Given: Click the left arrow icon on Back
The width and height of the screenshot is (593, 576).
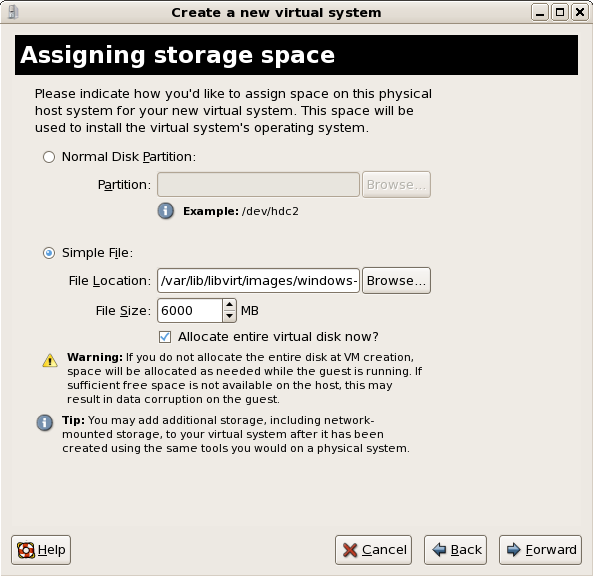Looking at the screenshot, I should 439,550.
